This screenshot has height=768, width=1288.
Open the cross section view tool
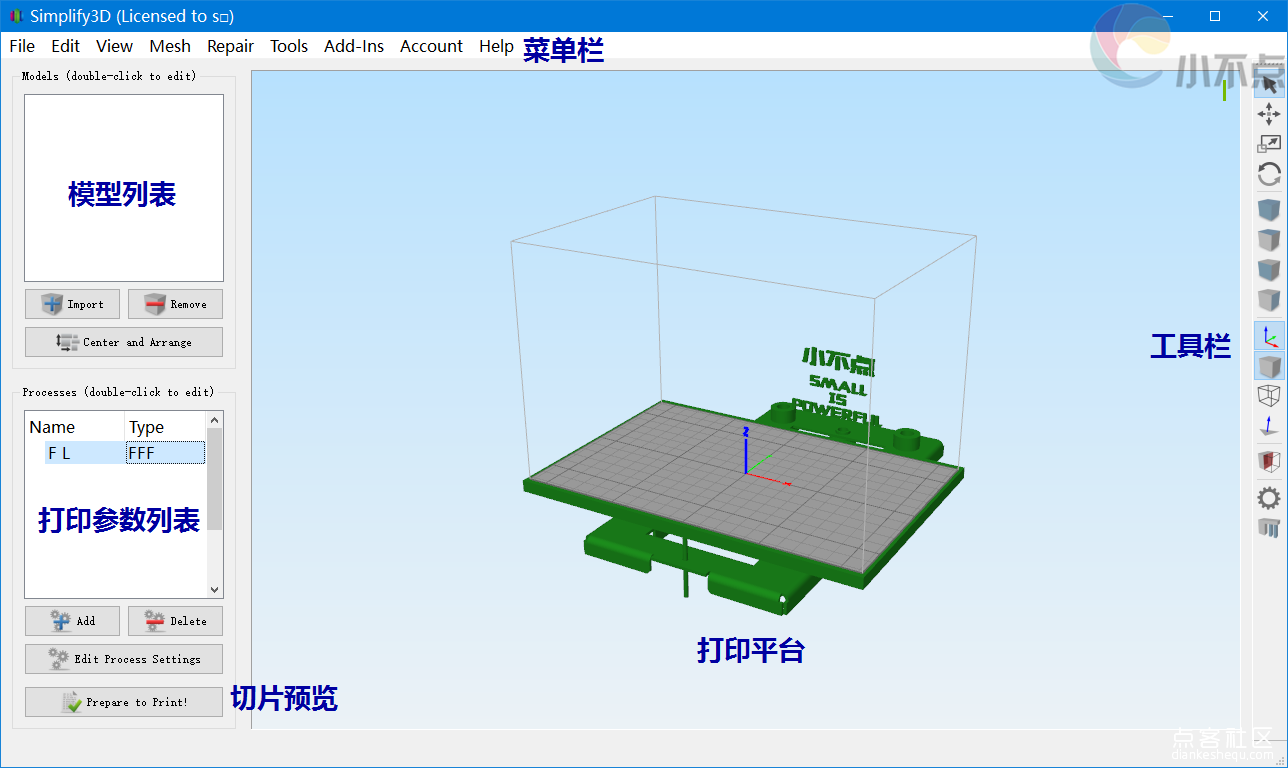pos(1269,462)
